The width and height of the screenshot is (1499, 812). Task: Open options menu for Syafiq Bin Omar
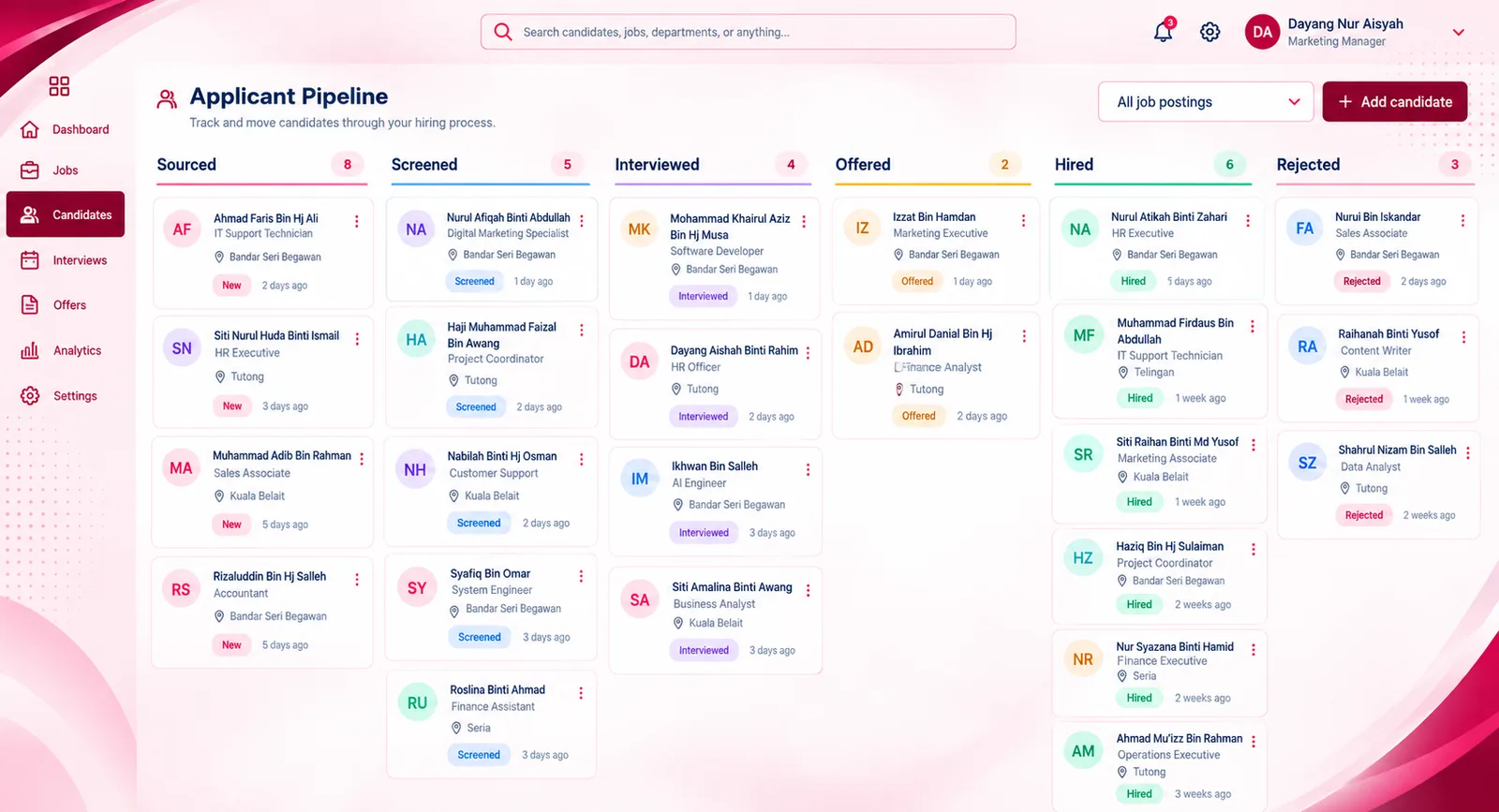coord(581,576)
